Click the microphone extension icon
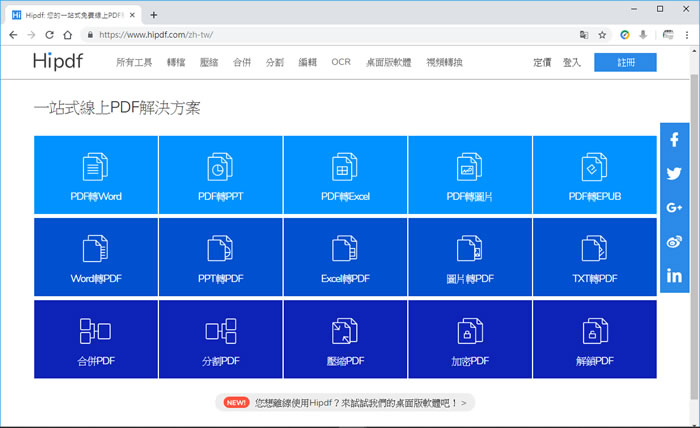 643,35
